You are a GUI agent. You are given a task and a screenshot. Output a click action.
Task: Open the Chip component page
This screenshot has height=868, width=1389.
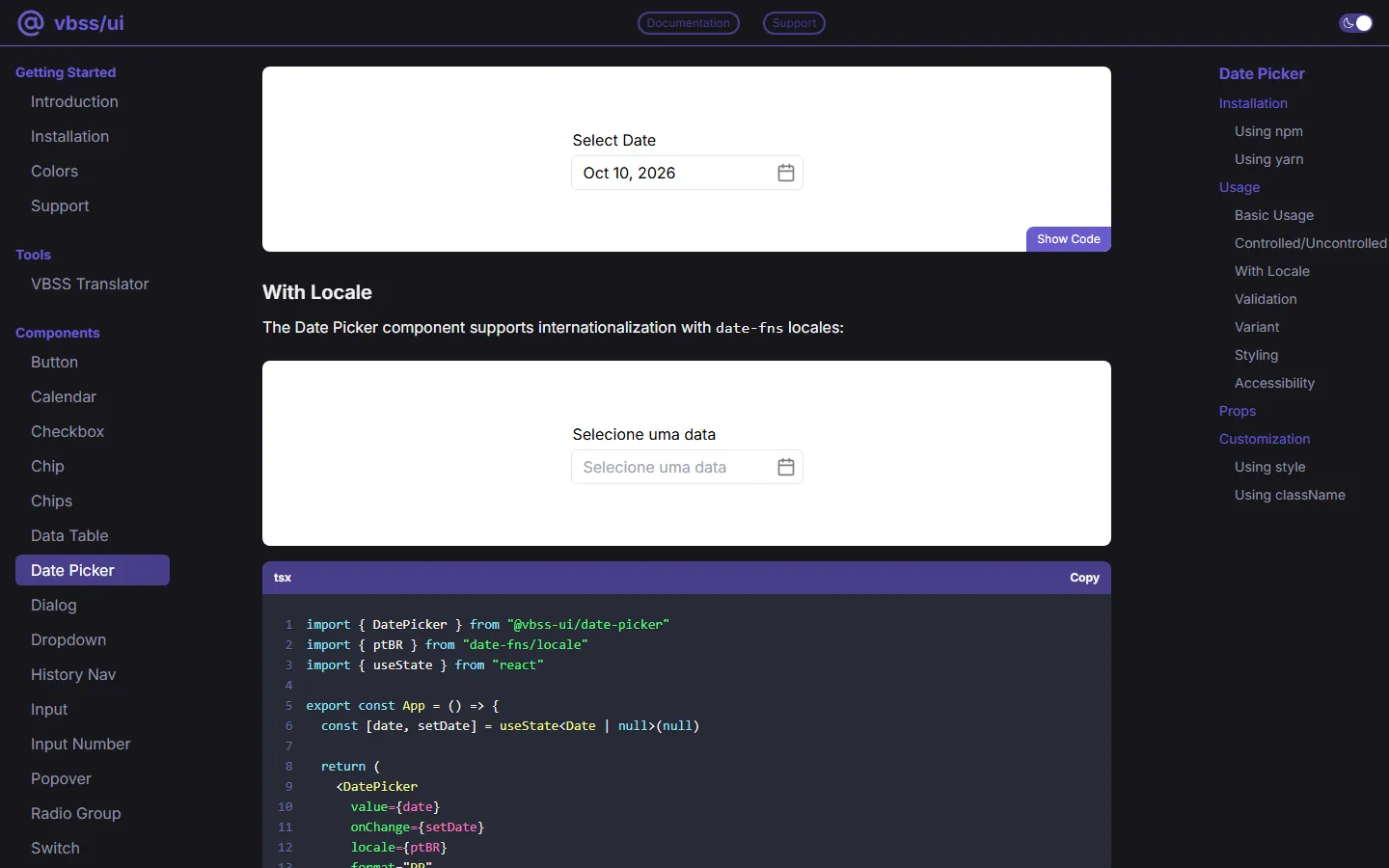click(47, 466)
